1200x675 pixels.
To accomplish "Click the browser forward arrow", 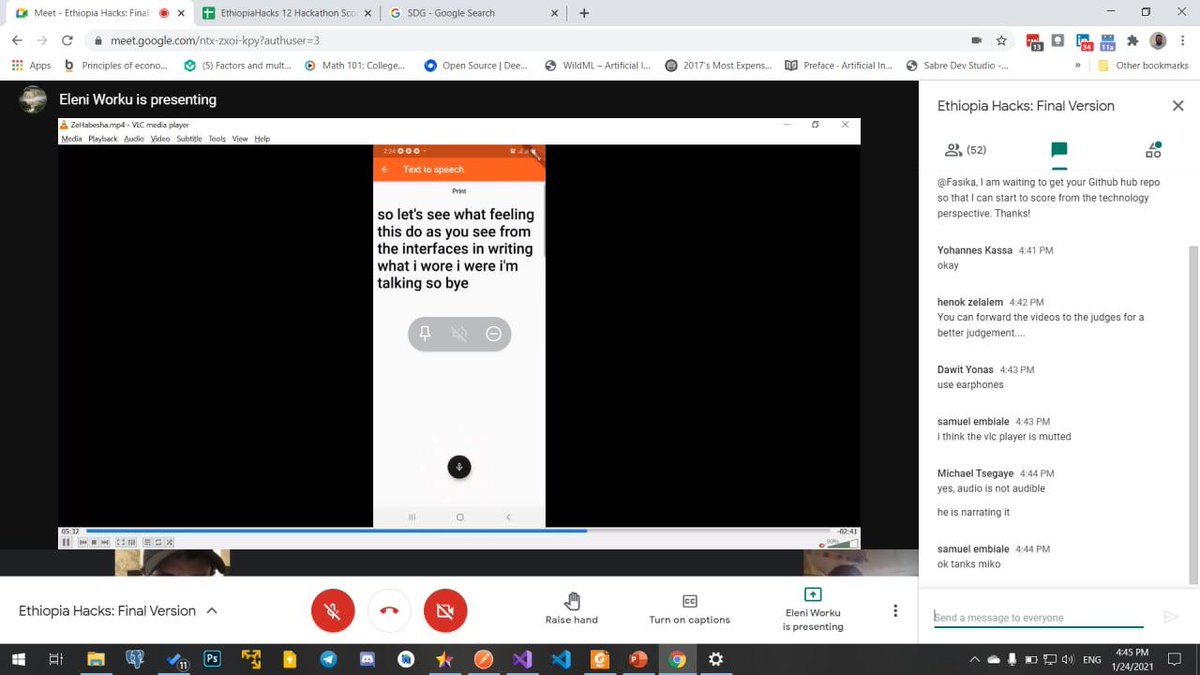I will [x=43, y=41].
